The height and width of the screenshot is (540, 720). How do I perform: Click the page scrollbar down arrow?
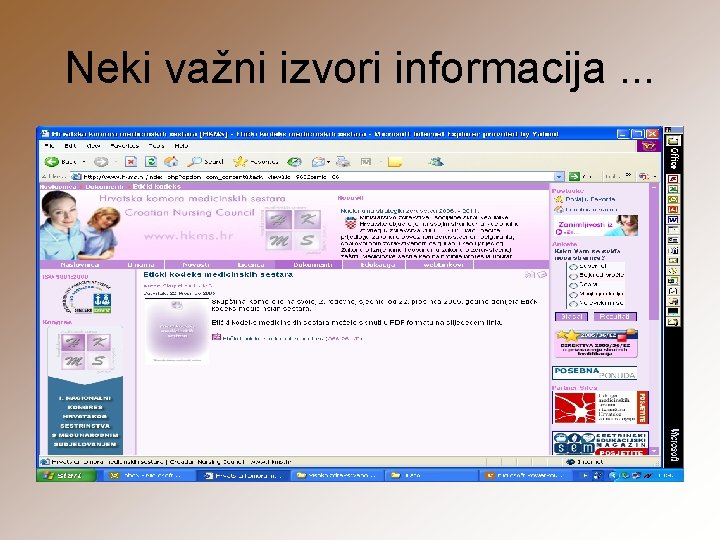coord(654,451)
